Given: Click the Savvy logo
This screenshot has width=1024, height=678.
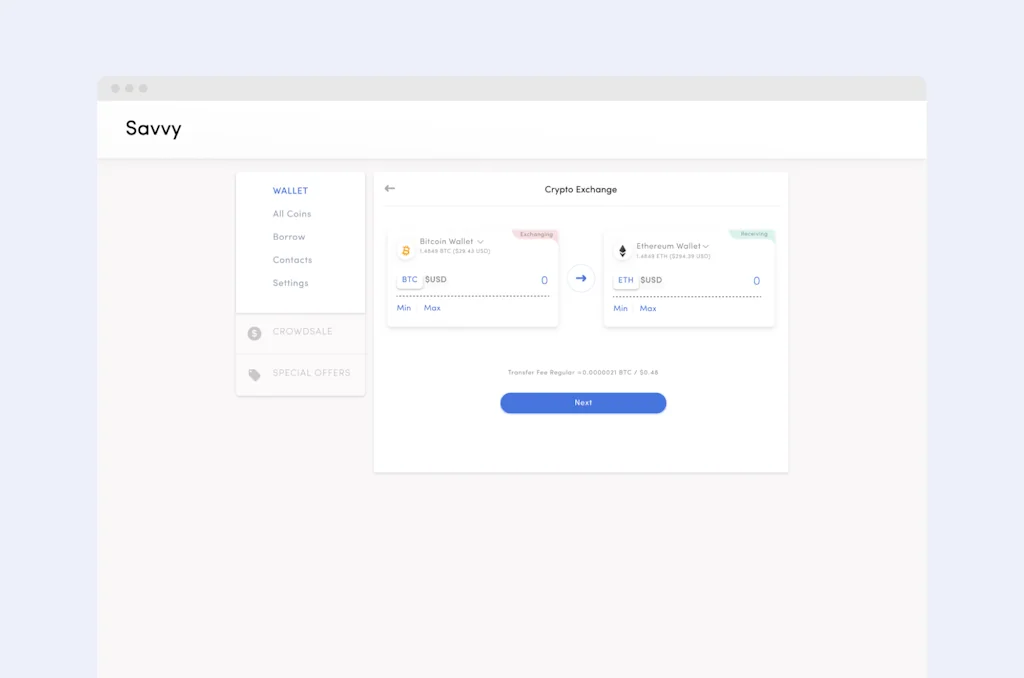Looking at the screenshot, I should click(x=153, y=128).
